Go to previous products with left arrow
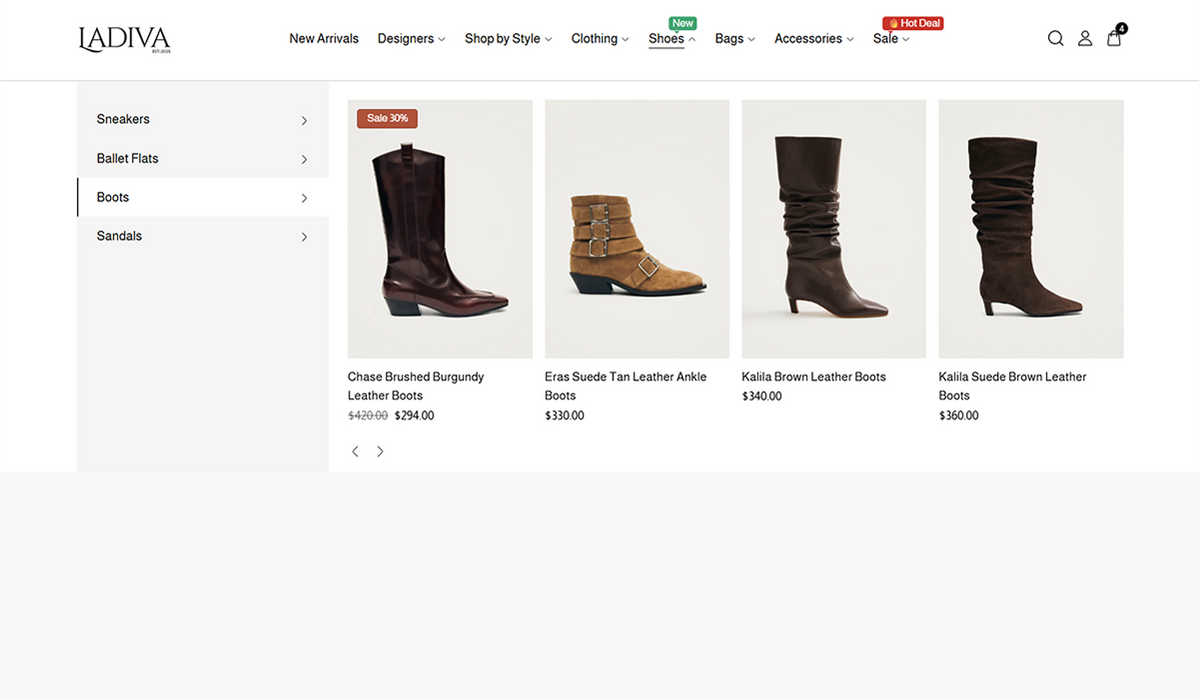 click(x=355, y=452)
